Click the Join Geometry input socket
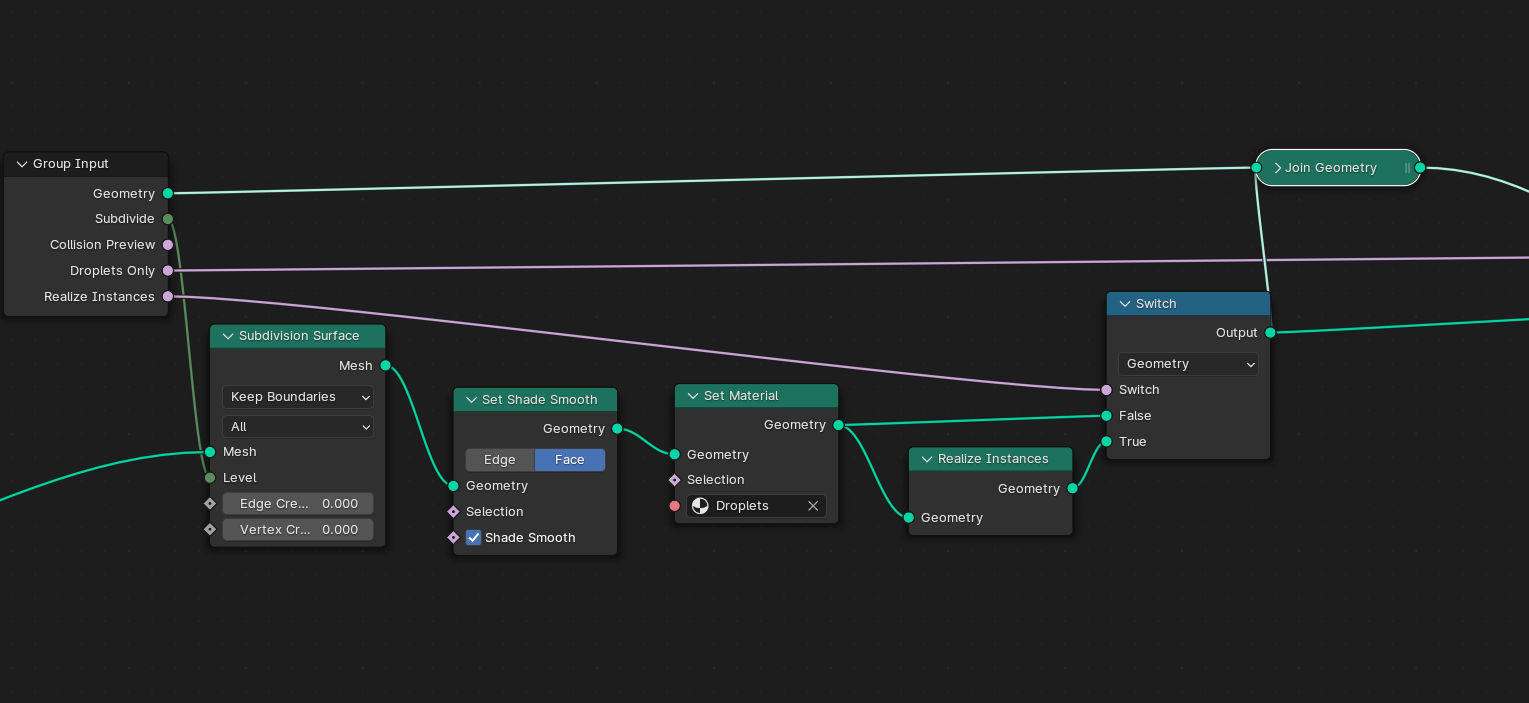1529x703 pixels. 1256,168
